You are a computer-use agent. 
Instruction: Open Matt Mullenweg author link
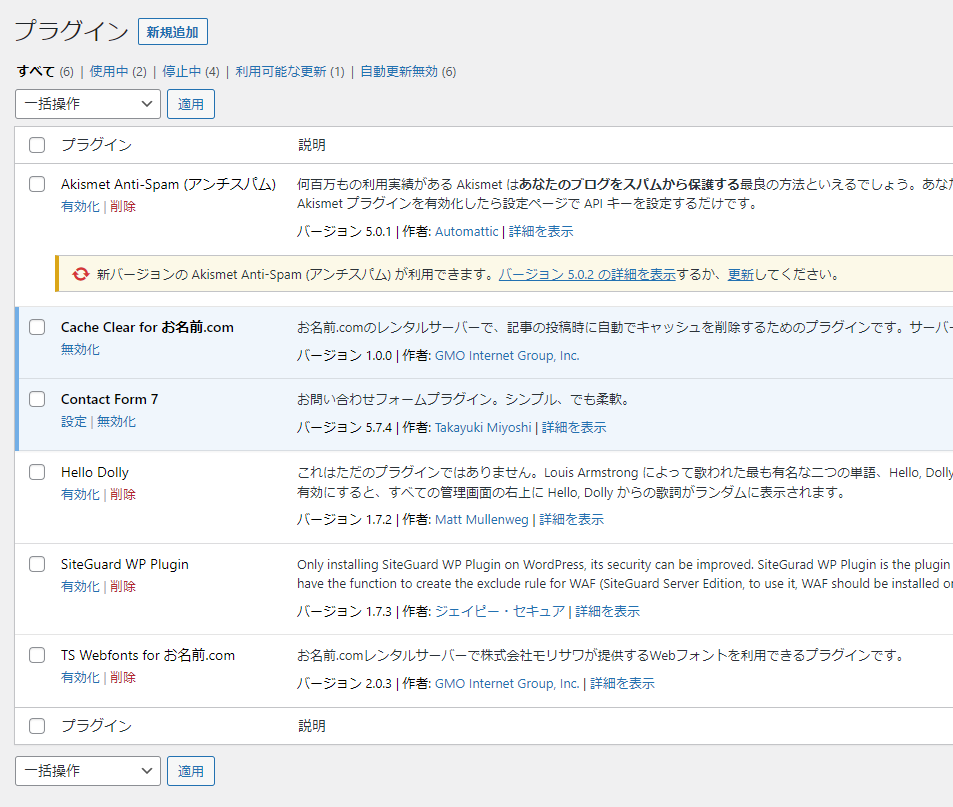pyautogui.click(x=482, y=520)
